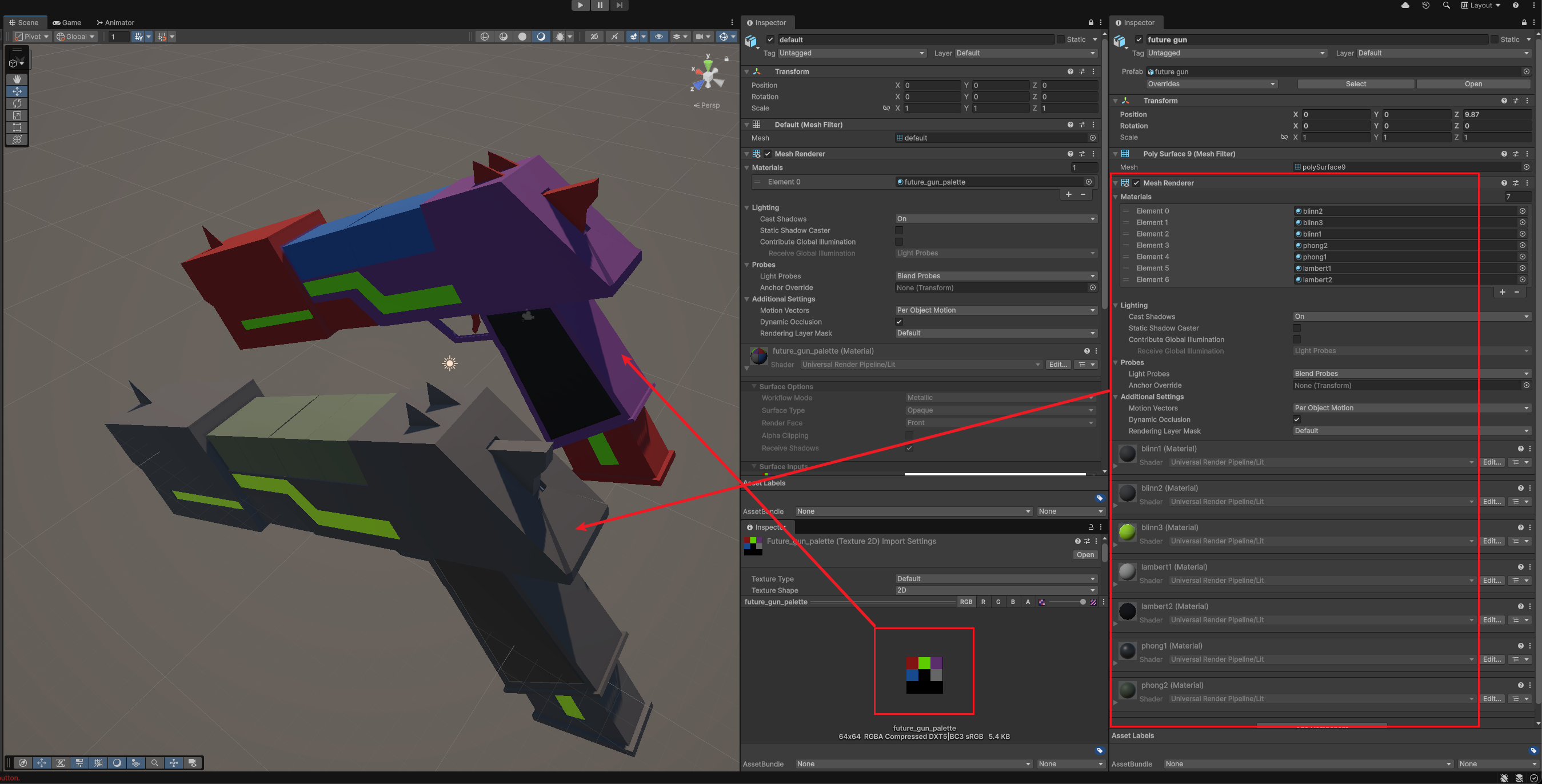1542x784 pixels.
Task: Click the scene orientation gizmo lock icon
Action: click(x=726, y=59)
